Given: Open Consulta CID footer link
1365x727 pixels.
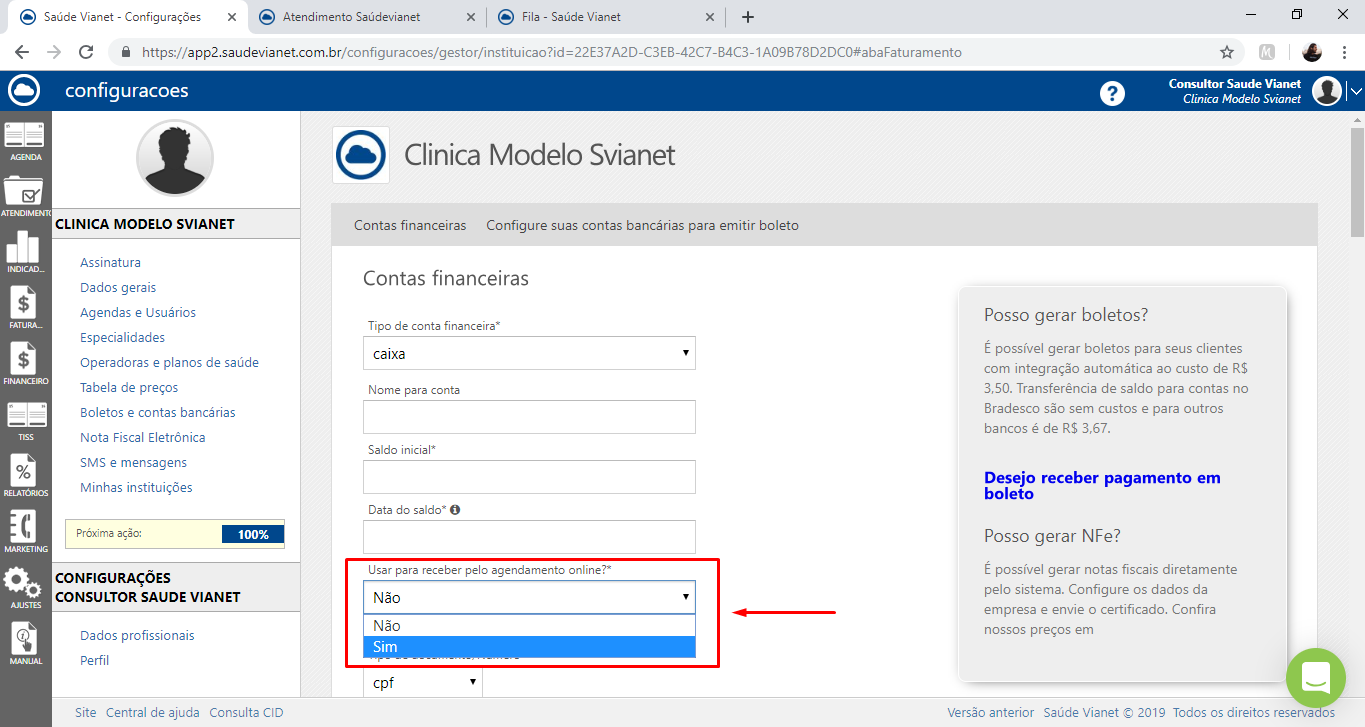Looking at the screenshot, I should [246, 712].
